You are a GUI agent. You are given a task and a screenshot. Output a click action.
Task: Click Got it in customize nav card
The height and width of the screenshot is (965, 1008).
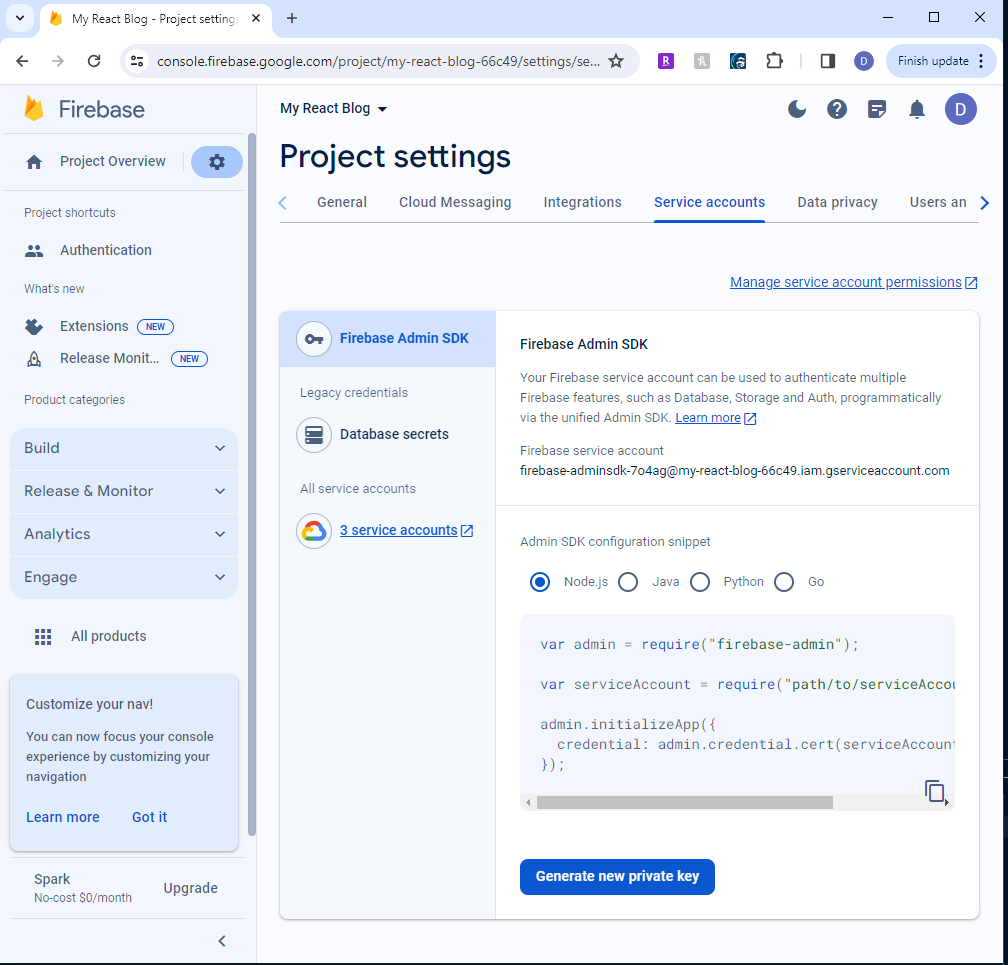[149, 817]
